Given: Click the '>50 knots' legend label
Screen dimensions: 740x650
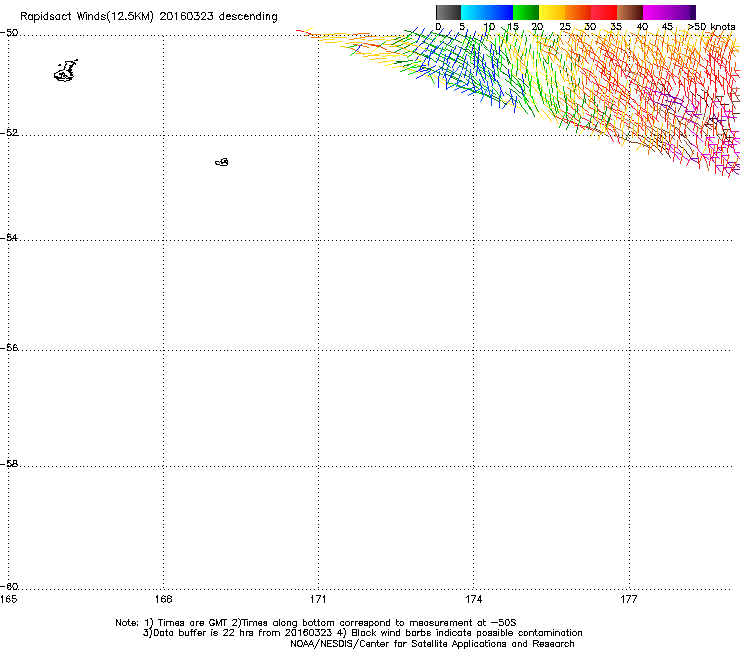Looking at the screenshot, I should [x=711, y=27].
